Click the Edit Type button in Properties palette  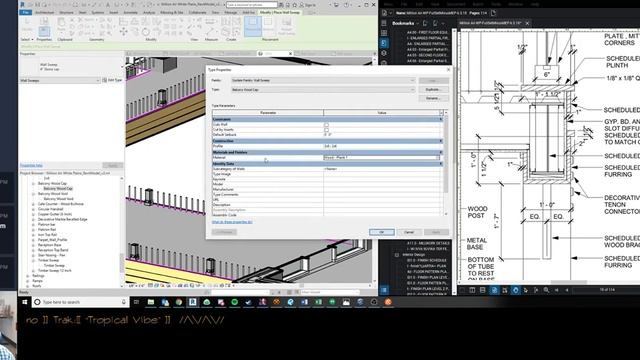point(112,80)
